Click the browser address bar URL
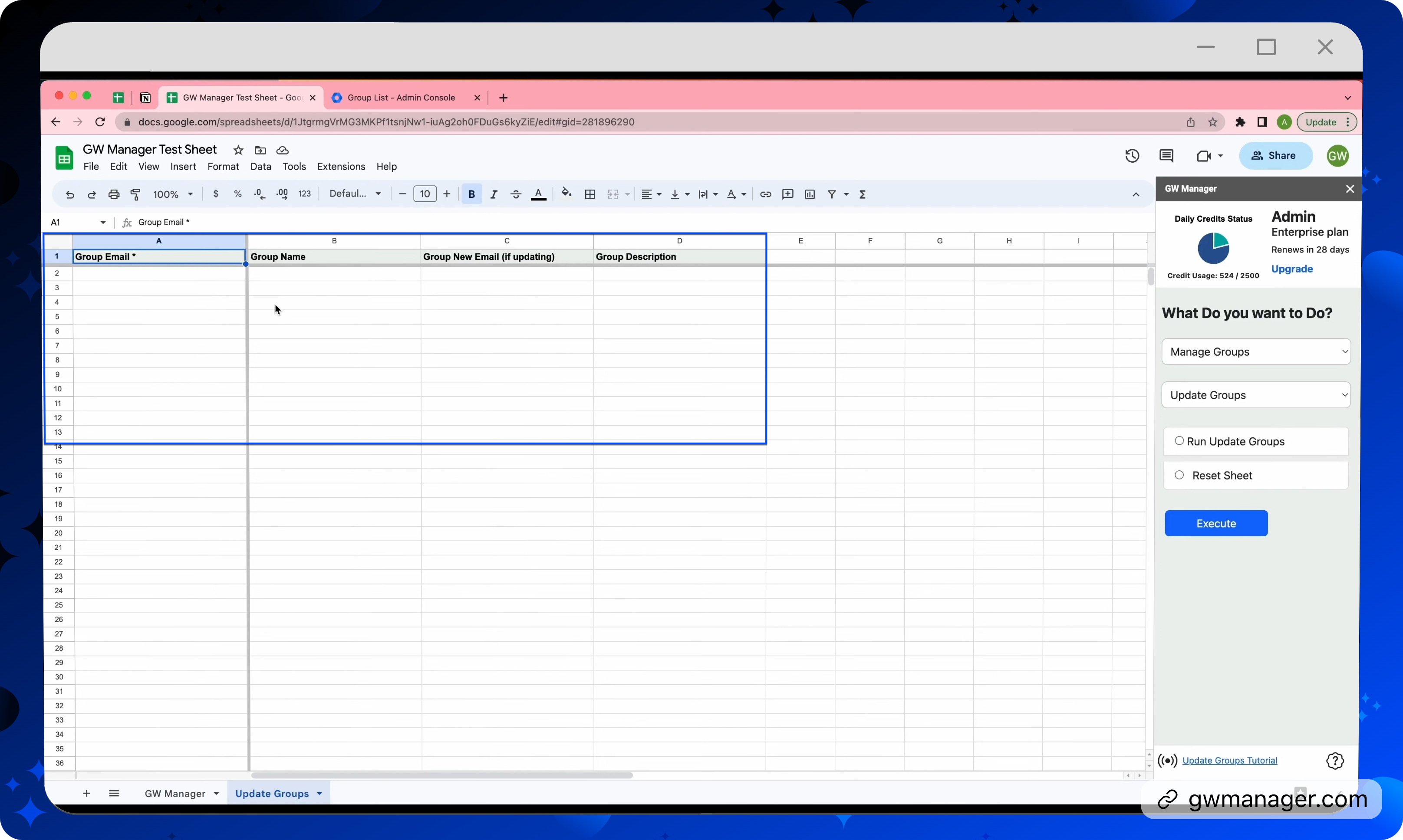Screen dimensions: 1403x840 [x=386, y=122]
